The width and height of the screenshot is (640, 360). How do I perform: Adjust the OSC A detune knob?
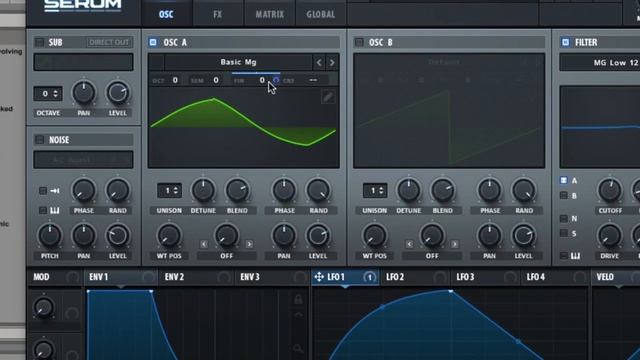[203, 191]
